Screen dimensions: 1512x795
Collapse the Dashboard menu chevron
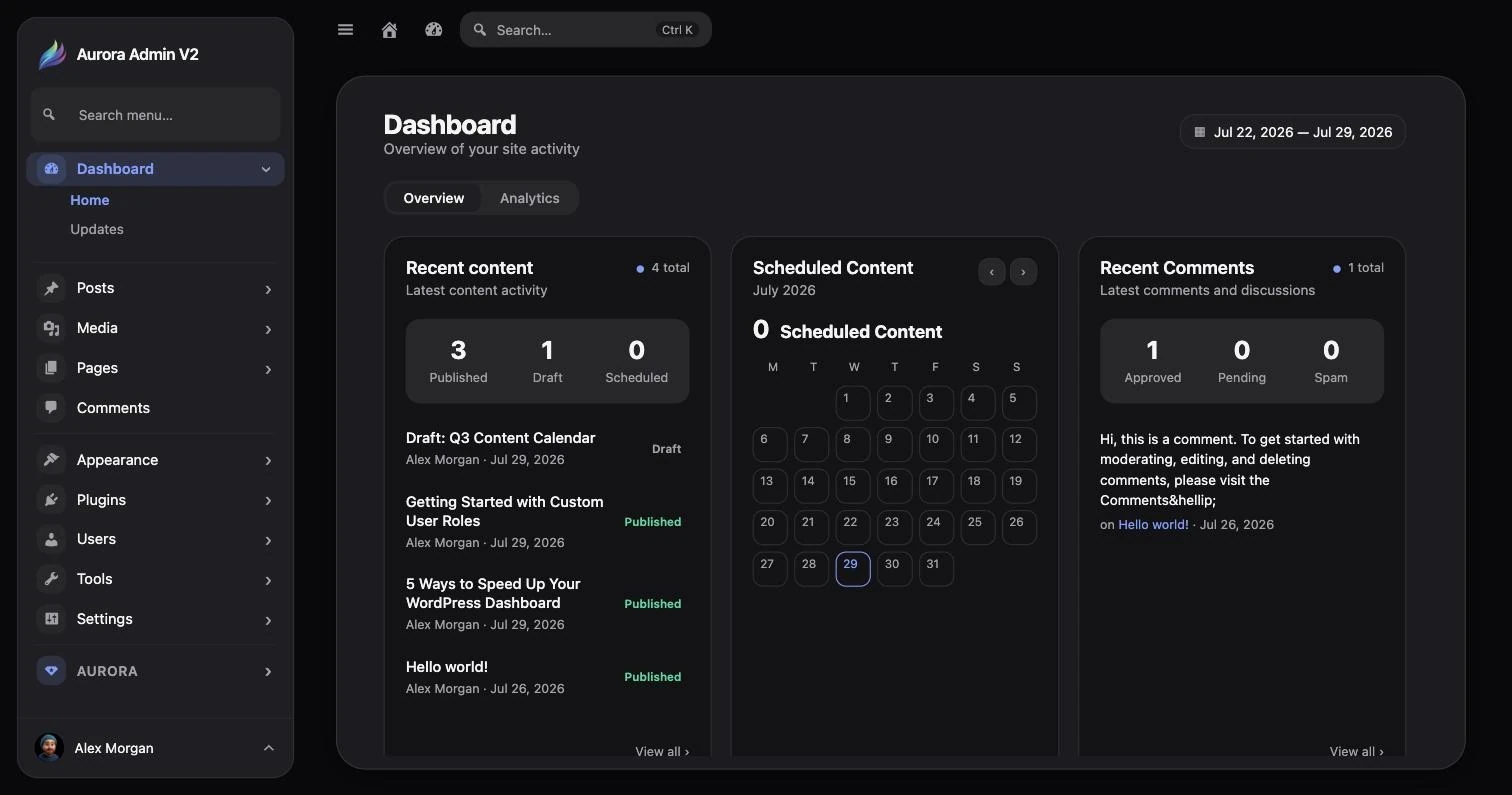coord(266,169)
